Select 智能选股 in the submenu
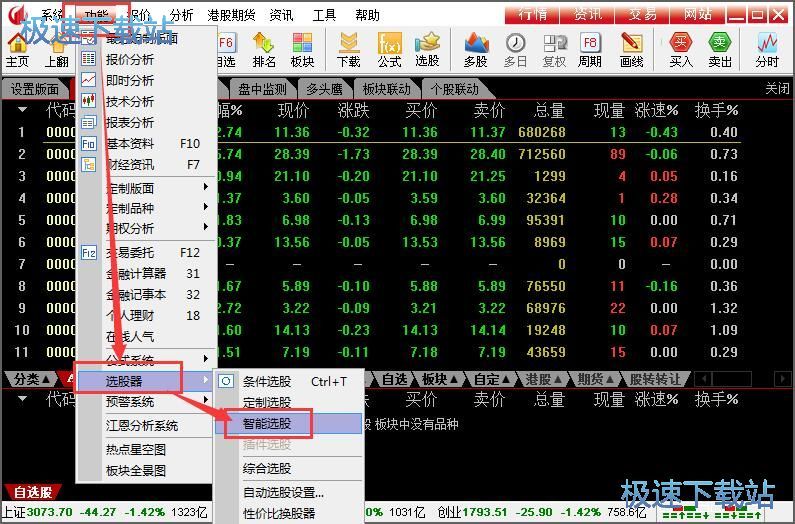 (289, 424)
